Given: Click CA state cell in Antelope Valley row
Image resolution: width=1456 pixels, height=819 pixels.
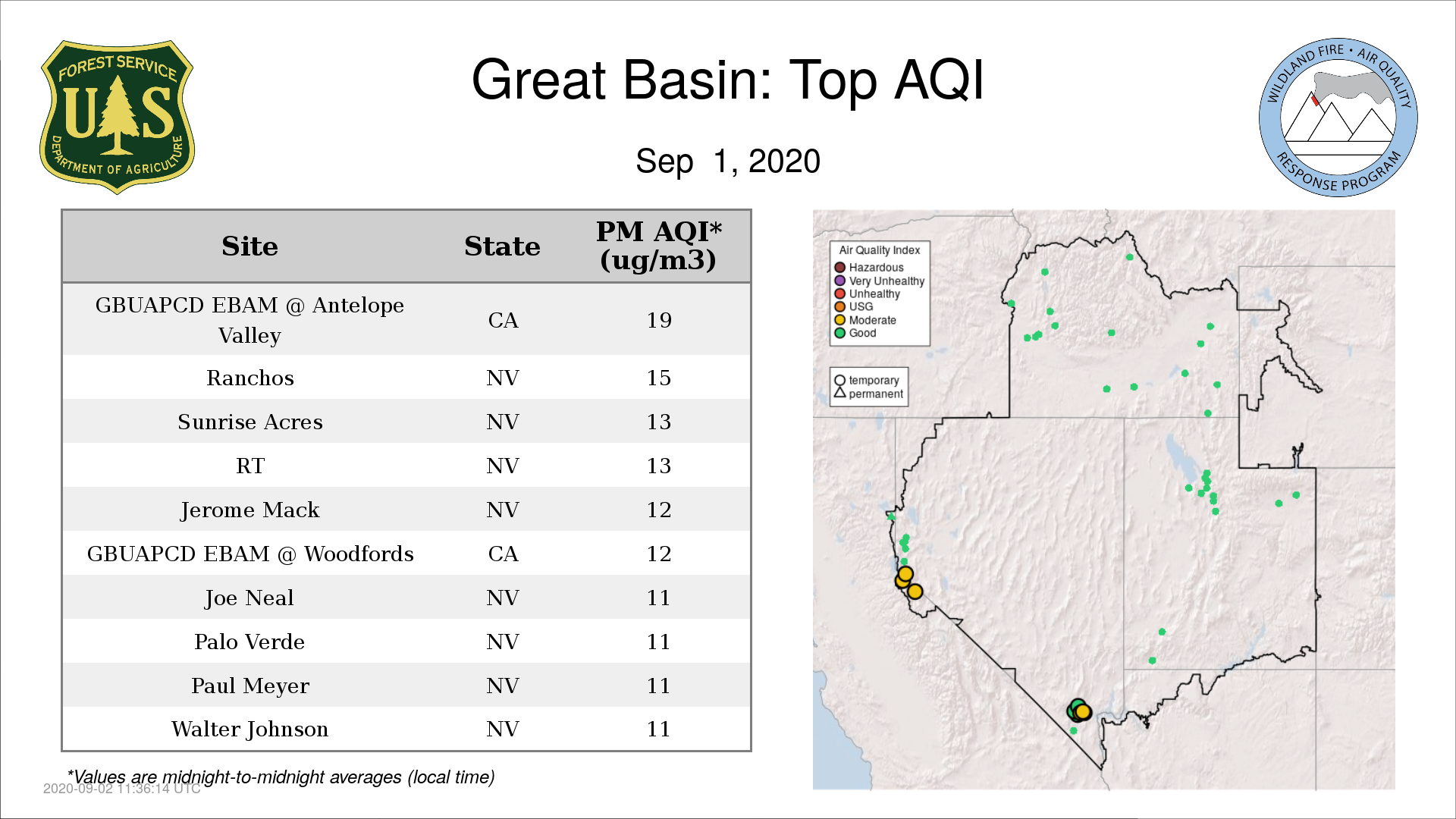Looking at the screenshot, I should pyautogui.click(x=503, y=320).
